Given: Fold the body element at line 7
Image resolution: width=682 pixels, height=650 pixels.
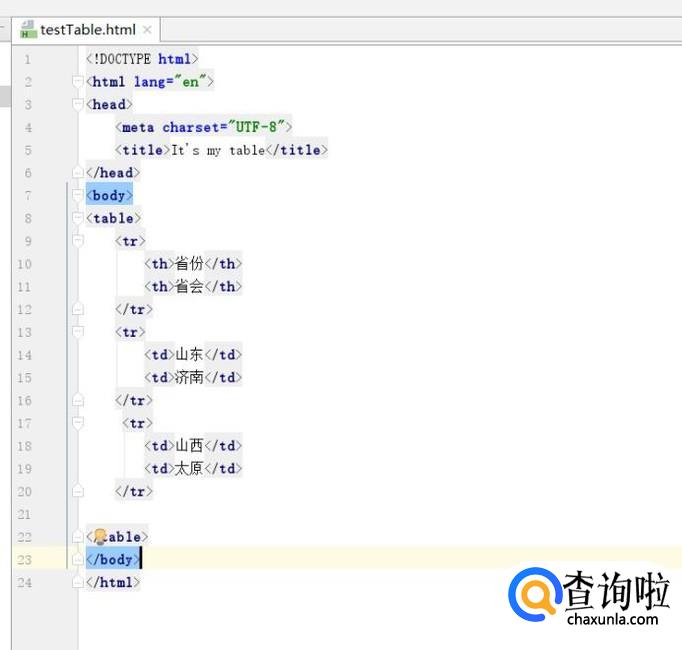Looking at the screenshot, I should [78, 195].
